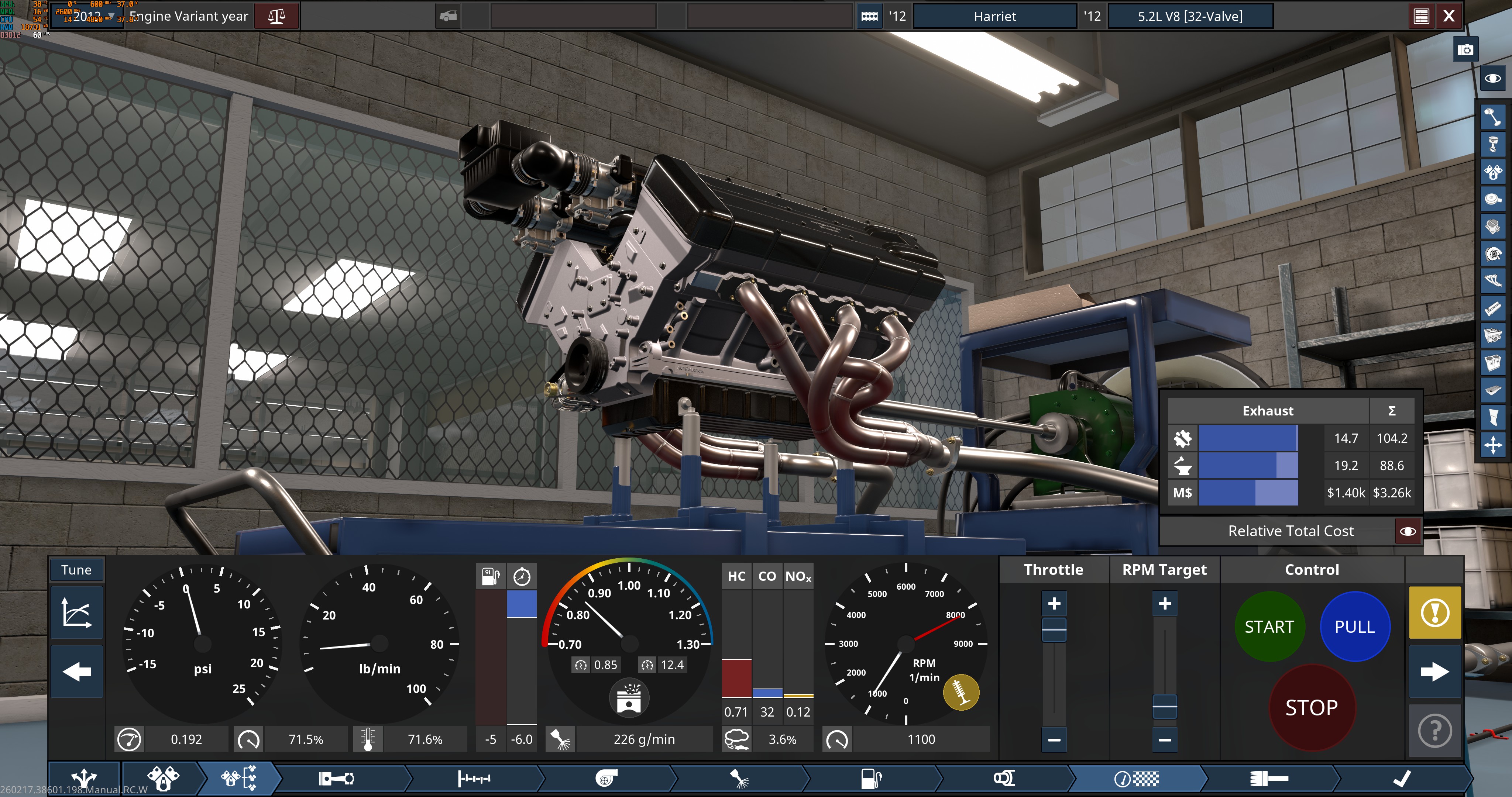Toggle eye icon above parts sidebar

click(x=1493, y=78)
